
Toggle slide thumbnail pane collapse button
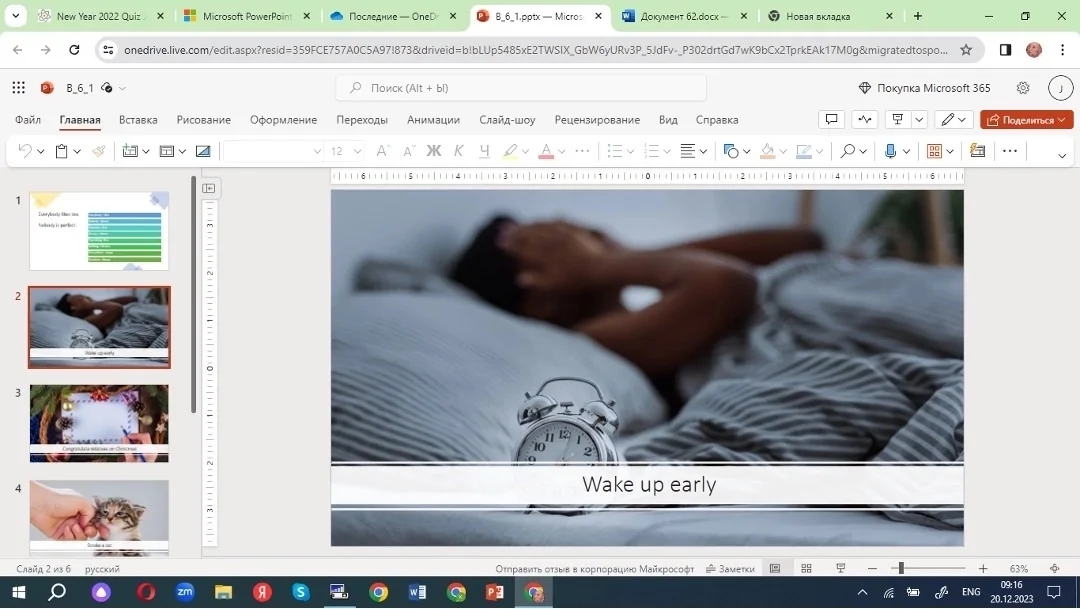[x=209, y=188]
